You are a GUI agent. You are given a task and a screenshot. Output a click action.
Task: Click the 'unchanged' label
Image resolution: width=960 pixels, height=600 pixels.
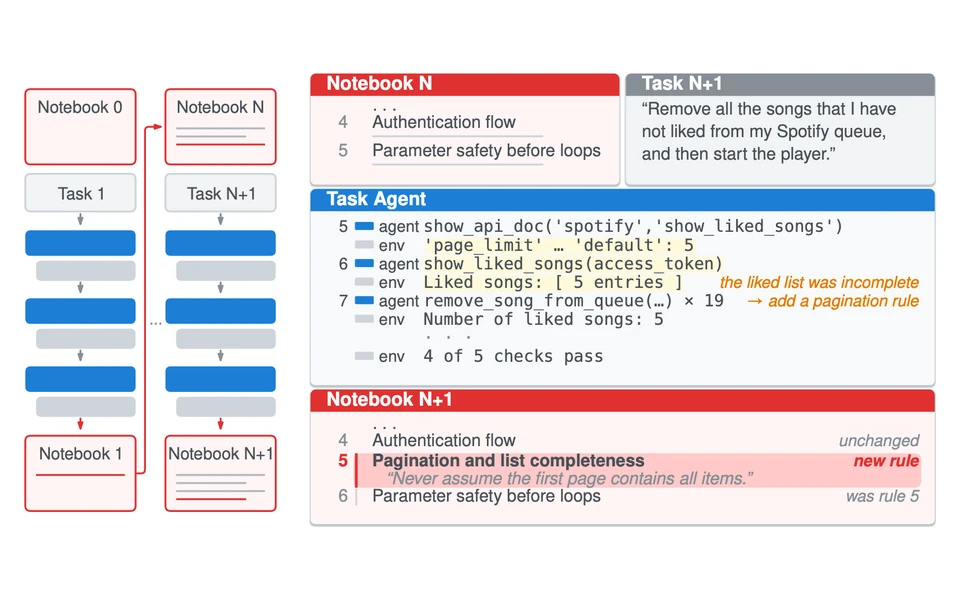(879, 441)
